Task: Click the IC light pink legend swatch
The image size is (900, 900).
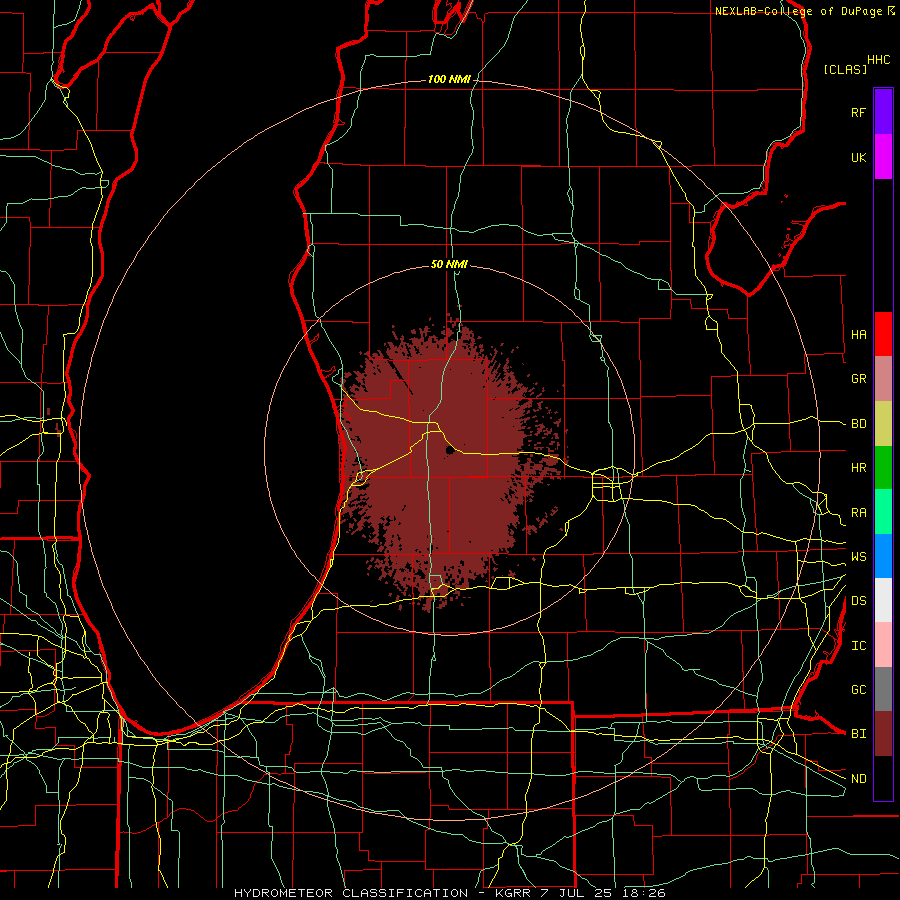Action: (x=883, y=645)
